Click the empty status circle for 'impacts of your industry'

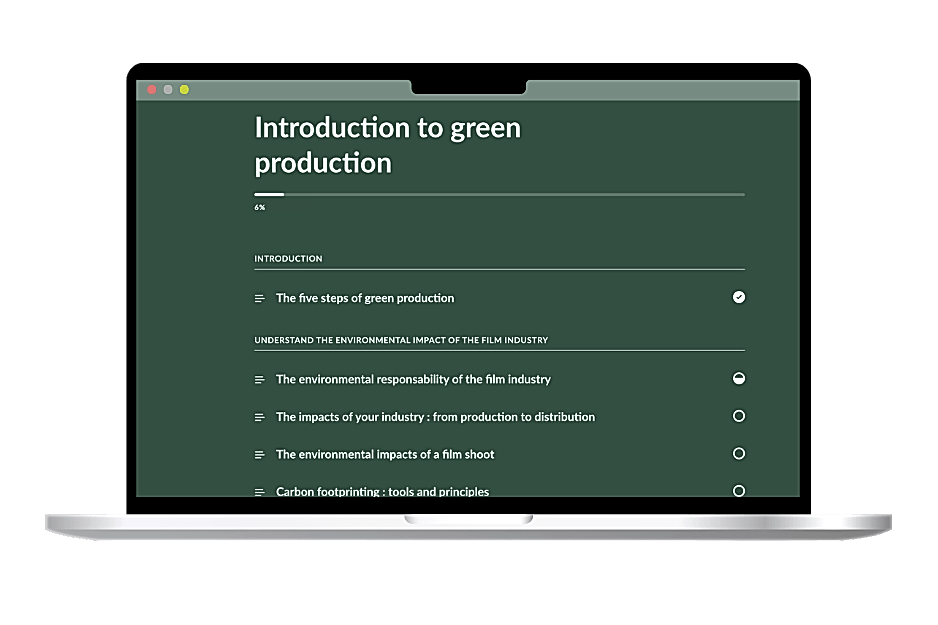pos(739,416)
